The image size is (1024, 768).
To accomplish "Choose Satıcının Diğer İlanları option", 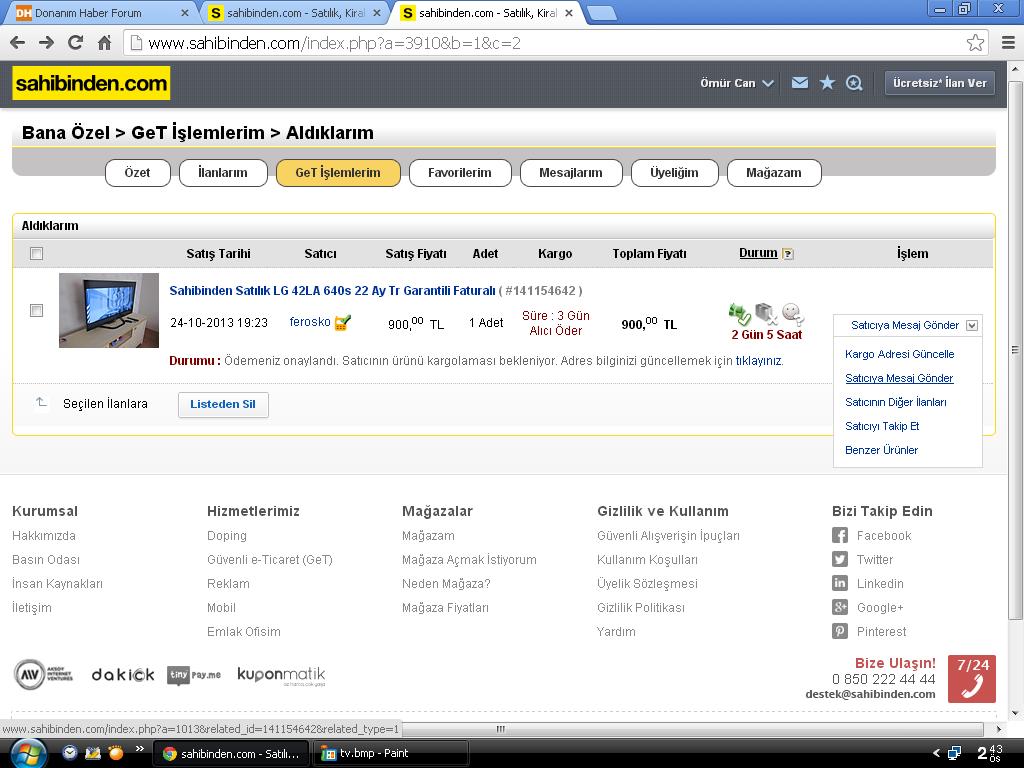I will [x=895, y=402].
